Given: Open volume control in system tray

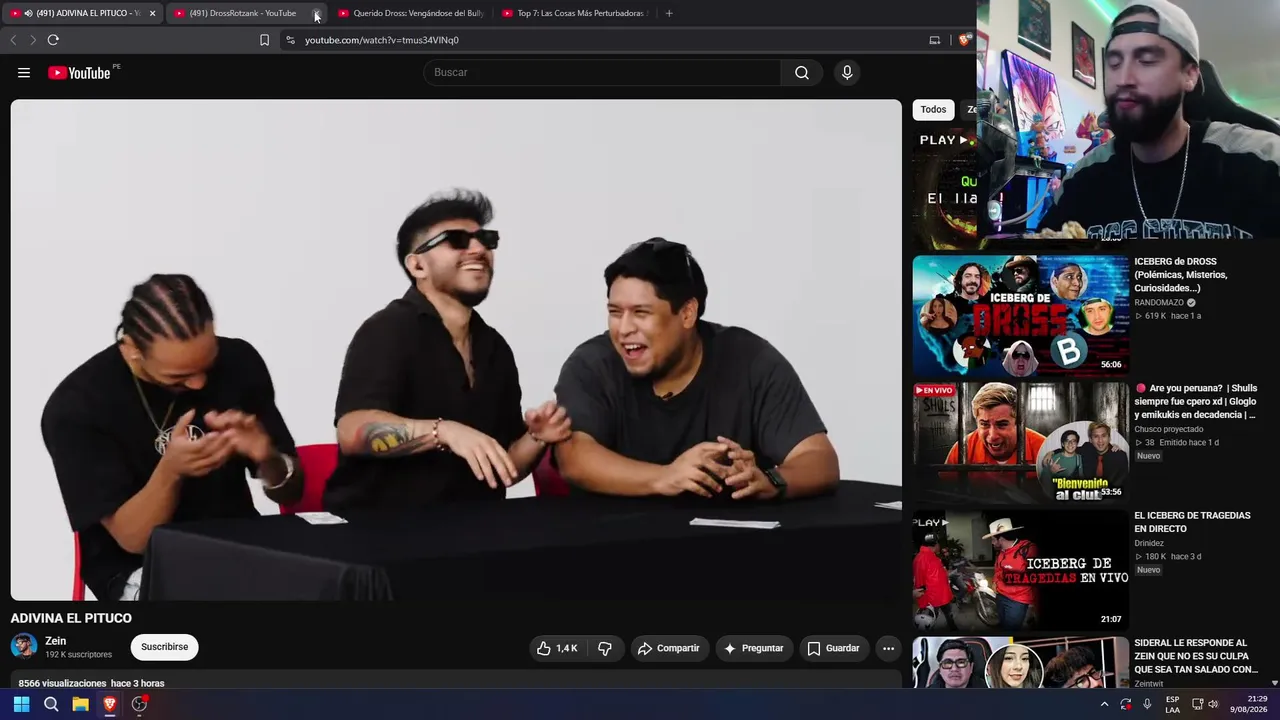Looking at the screenshot, I should [x=1213, y=704].
